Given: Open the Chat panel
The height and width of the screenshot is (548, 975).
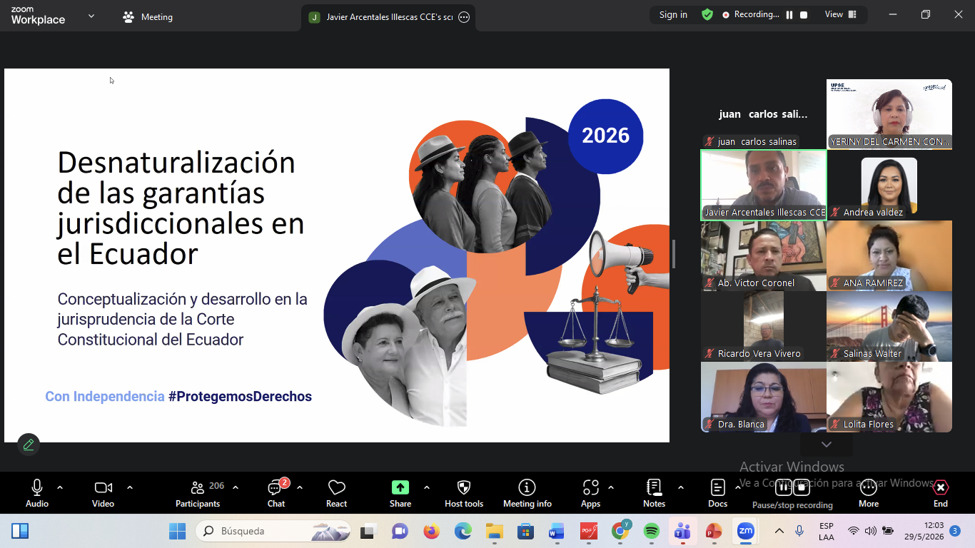Looking at the screenshot, I should pos(276,493).
